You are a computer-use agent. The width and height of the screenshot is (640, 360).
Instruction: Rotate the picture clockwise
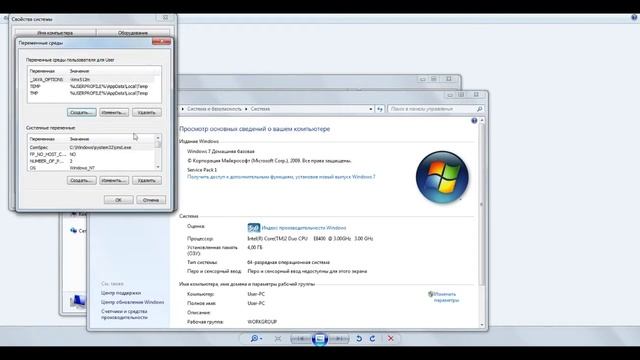click(x=373, y=339)
